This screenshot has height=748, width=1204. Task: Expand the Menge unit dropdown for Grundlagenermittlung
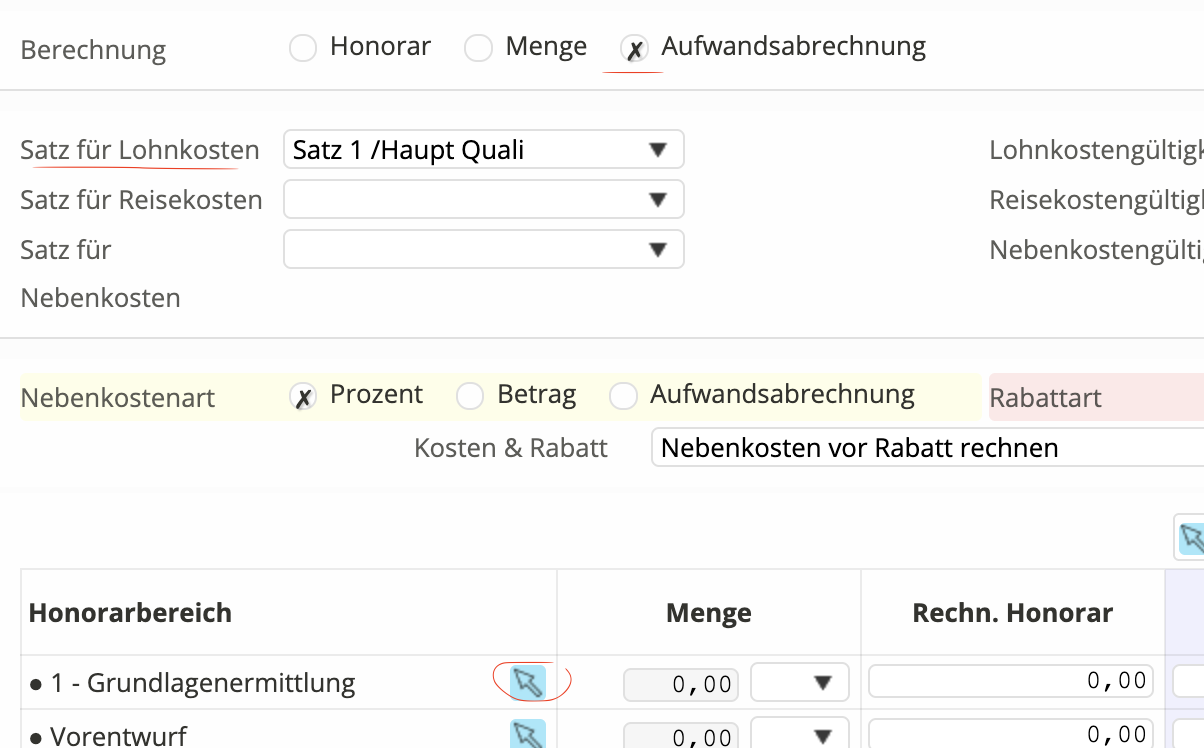[800, 683]
